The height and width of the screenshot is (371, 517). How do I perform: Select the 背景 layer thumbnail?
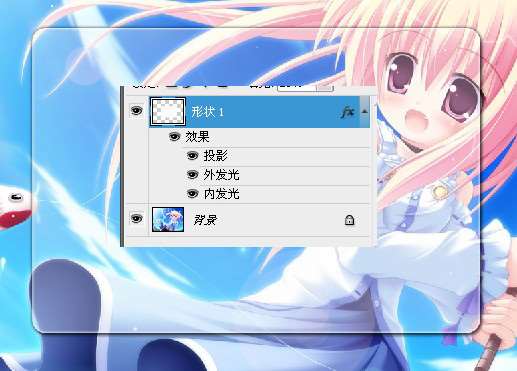pos(168,219)
